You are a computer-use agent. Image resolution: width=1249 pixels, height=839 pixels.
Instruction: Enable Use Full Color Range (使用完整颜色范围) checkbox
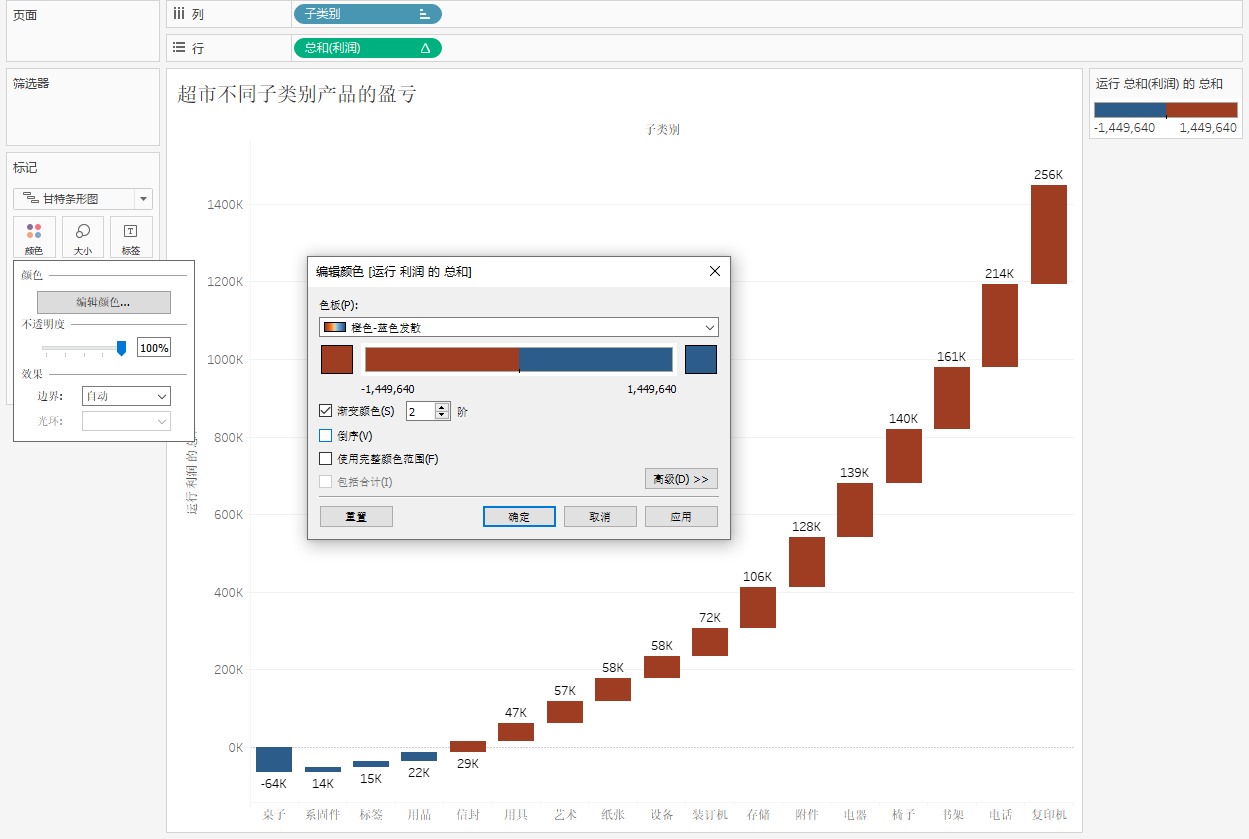click(325, 459)
